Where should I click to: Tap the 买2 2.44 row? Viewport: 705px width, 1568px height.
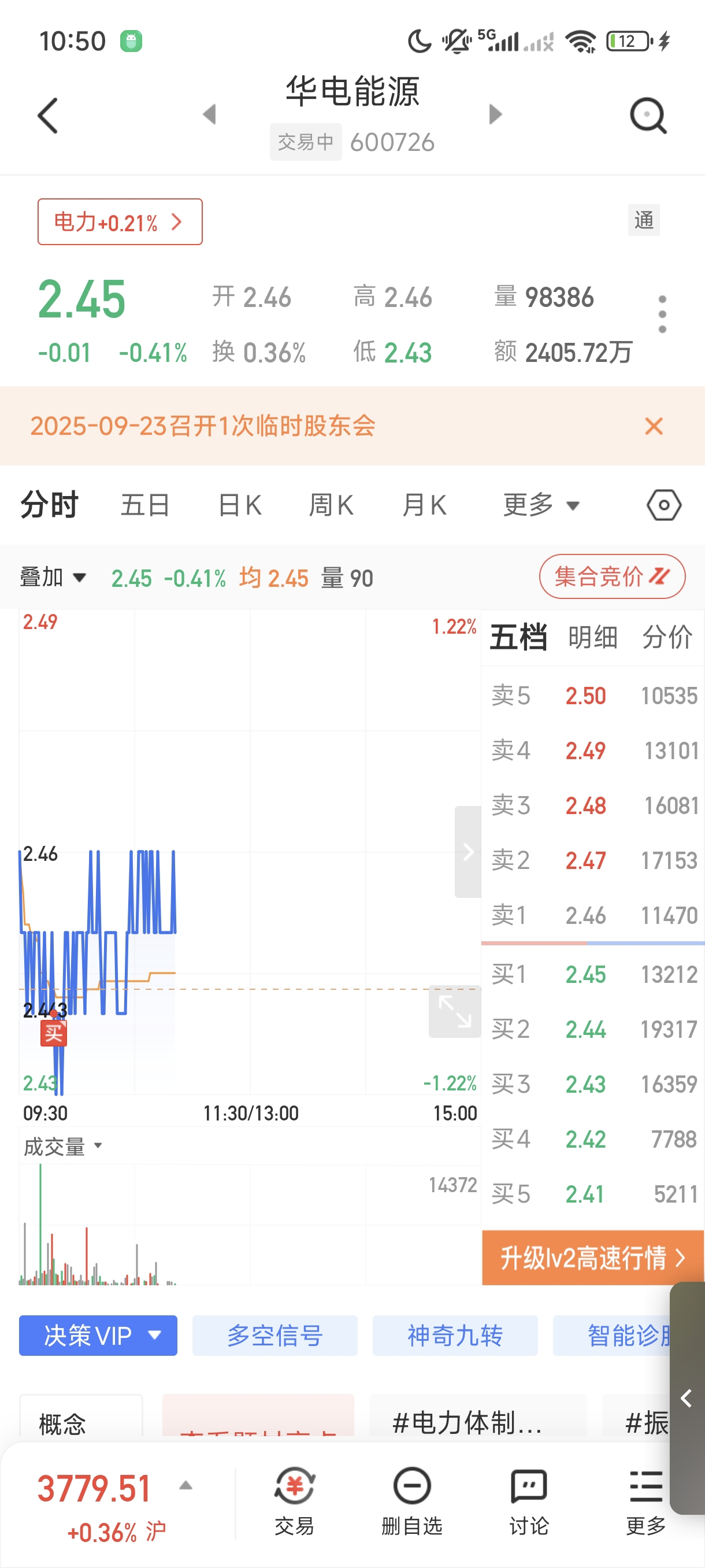pyautogui.click(x=593, y=1029)
